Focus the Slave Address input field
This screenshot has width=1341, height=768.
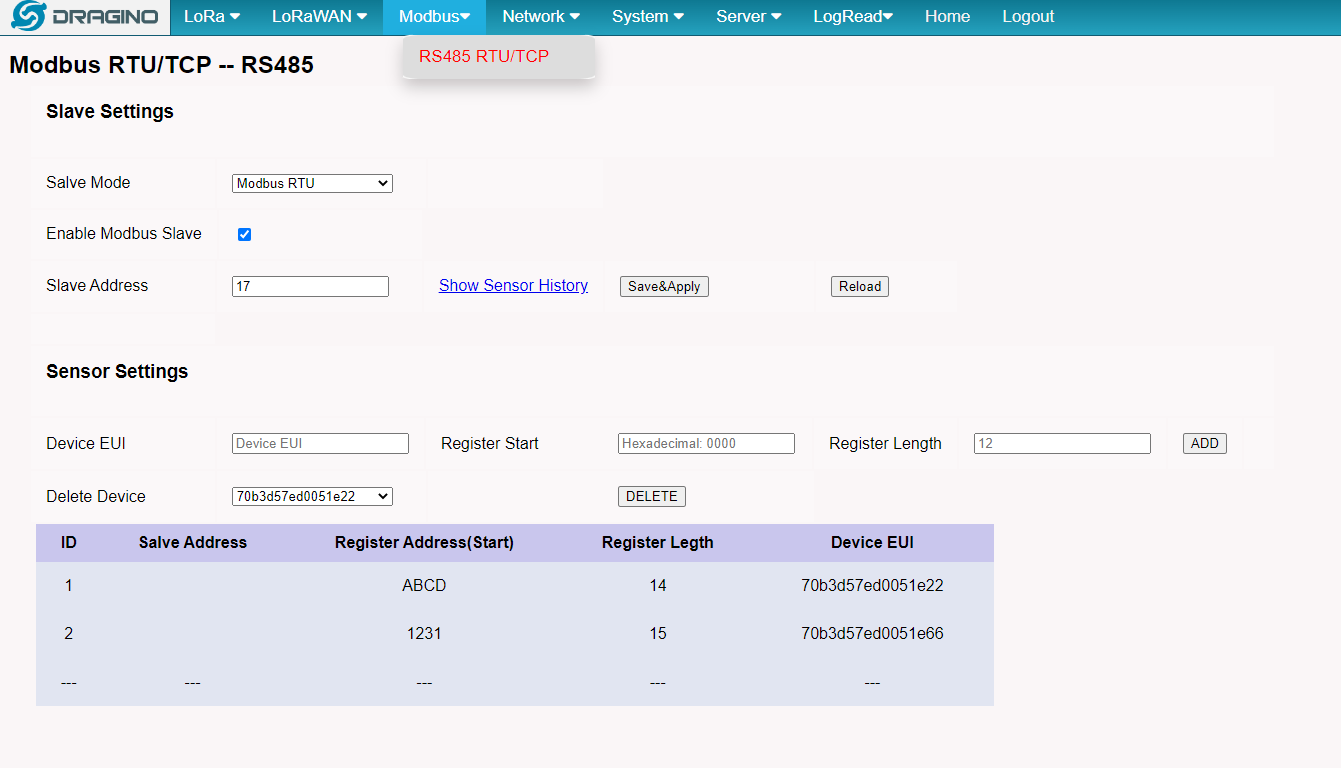point(310,286)
